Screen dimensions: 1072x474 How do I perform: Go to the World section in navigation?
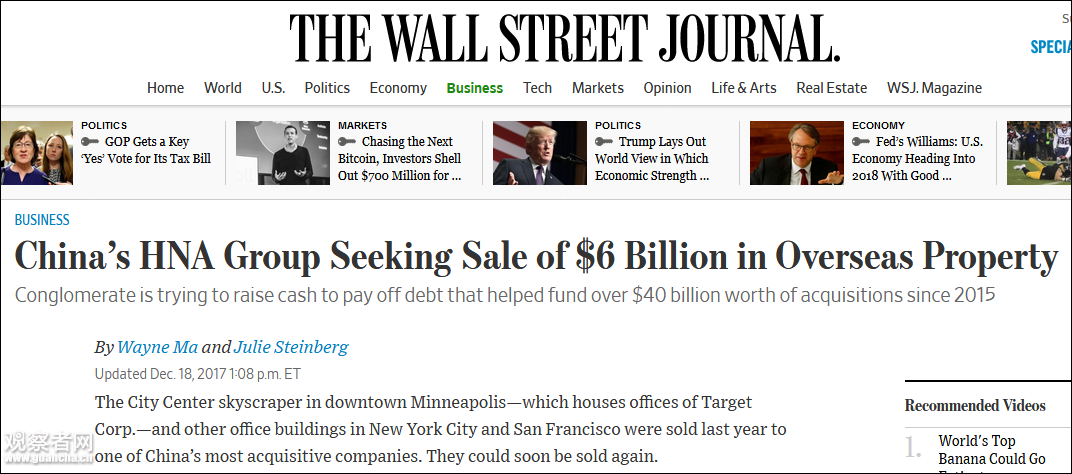click(222, 88)
